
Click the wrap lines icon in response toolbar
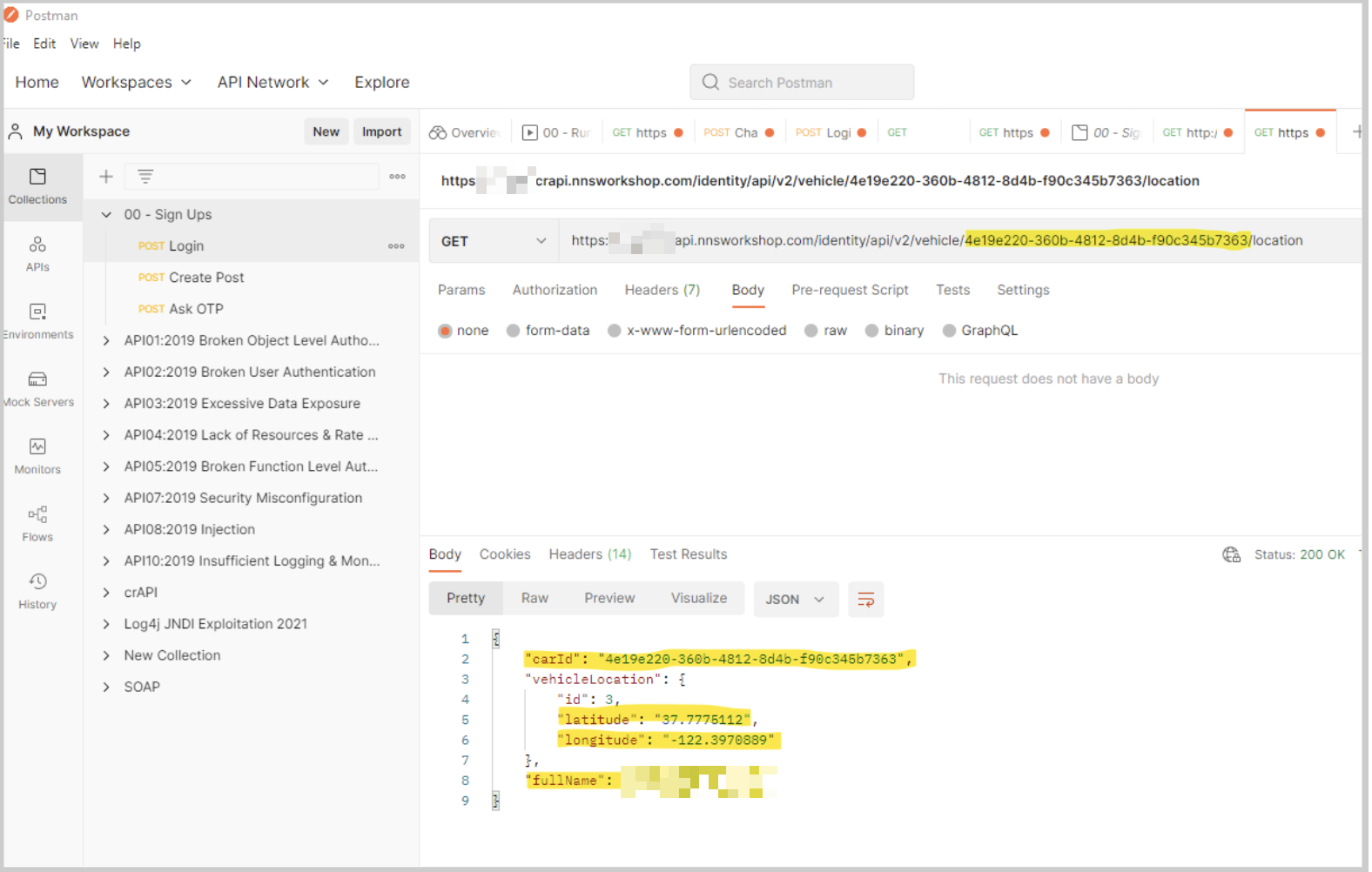point(866,600)
